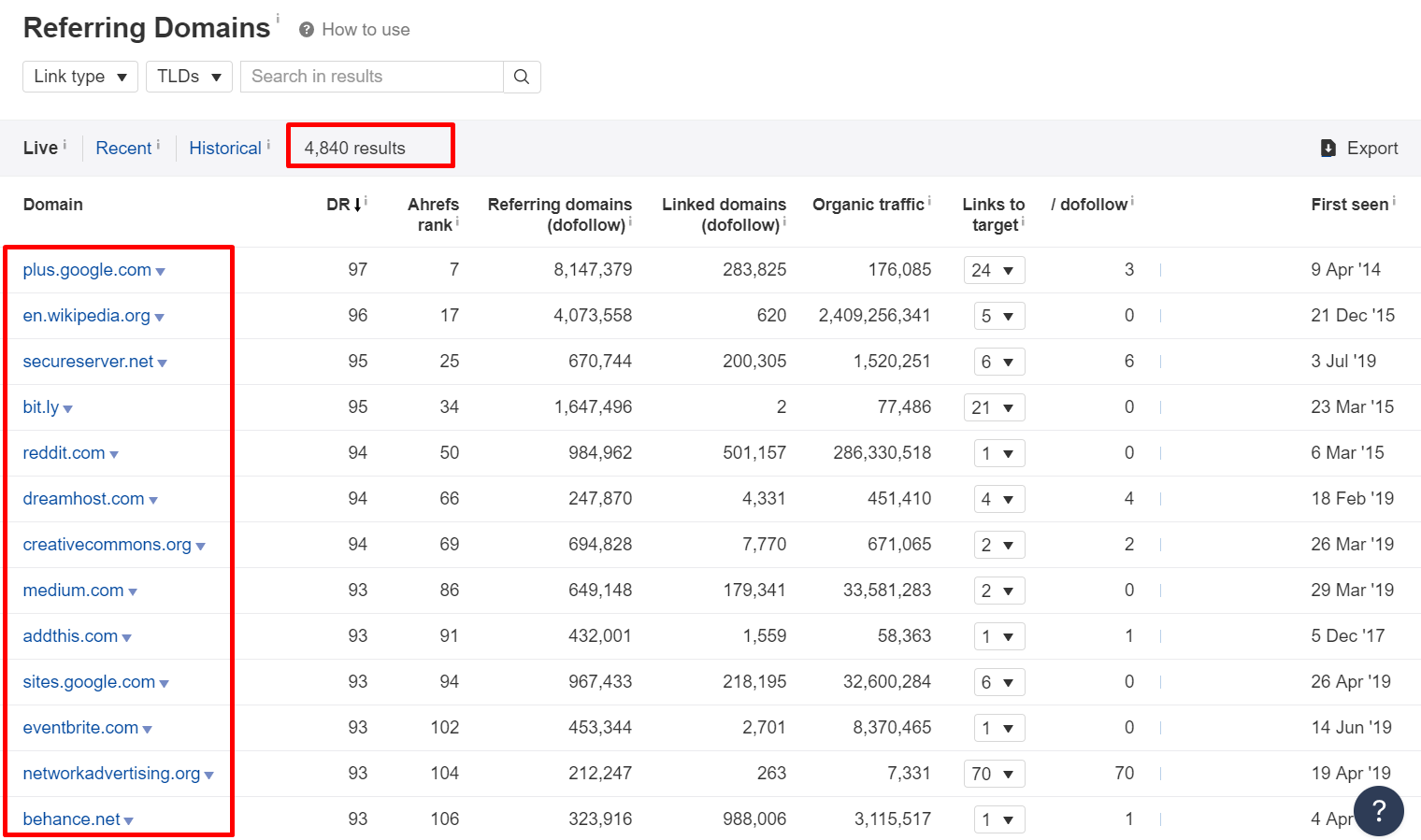Click the info icon beside Historical tab
Screen dimensions: 1421x840
point(268,145)
